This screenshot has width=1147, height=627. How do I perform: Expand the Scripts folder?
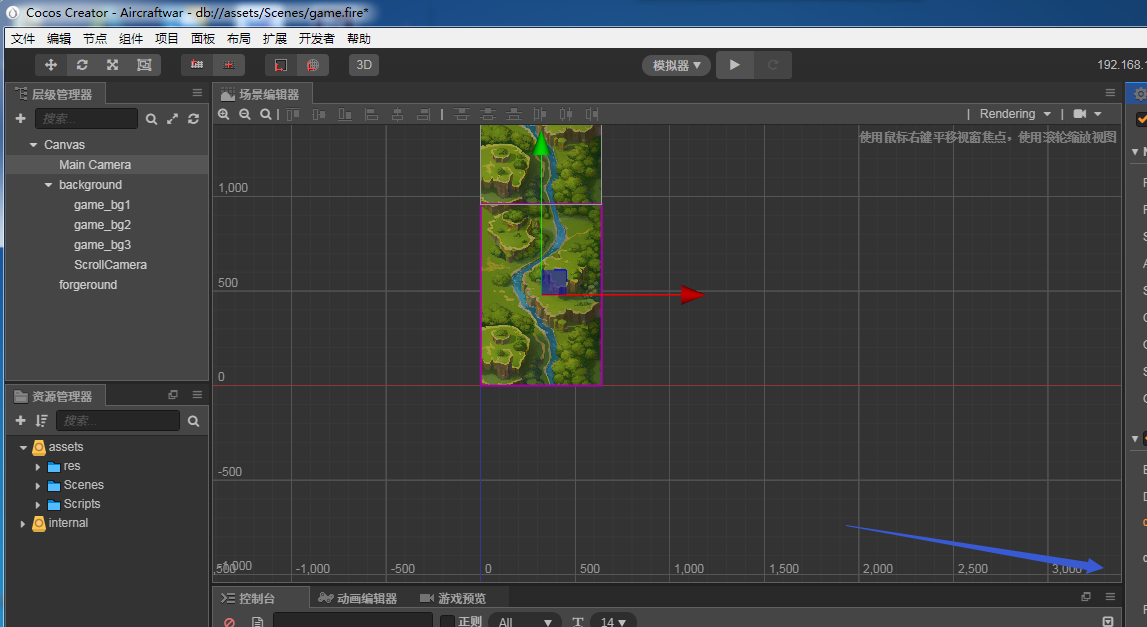(x=38, y=504)
